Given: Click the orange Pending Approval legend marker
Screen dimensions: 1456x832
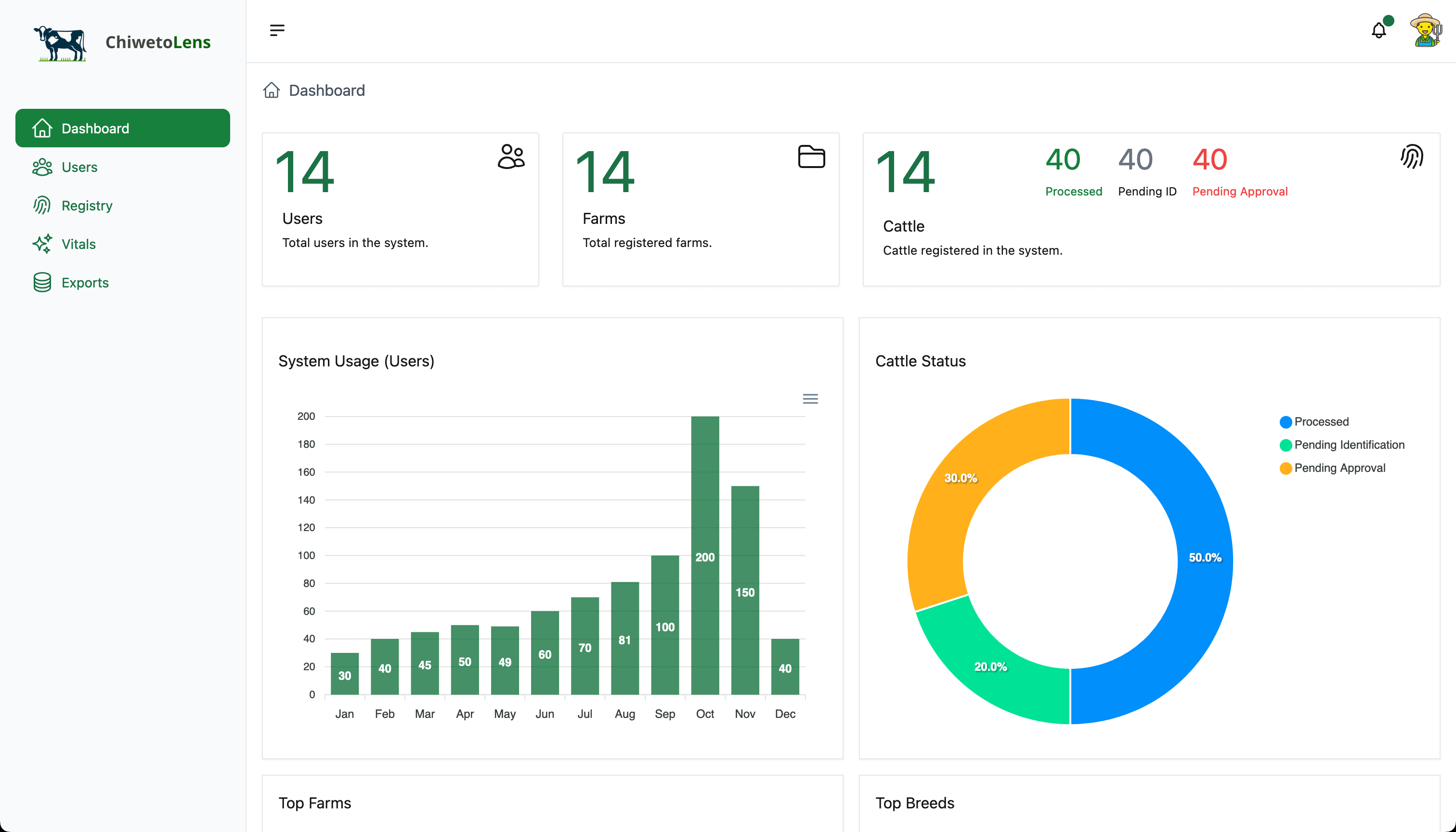Looking at the screenshot, I should [1286, 468].
